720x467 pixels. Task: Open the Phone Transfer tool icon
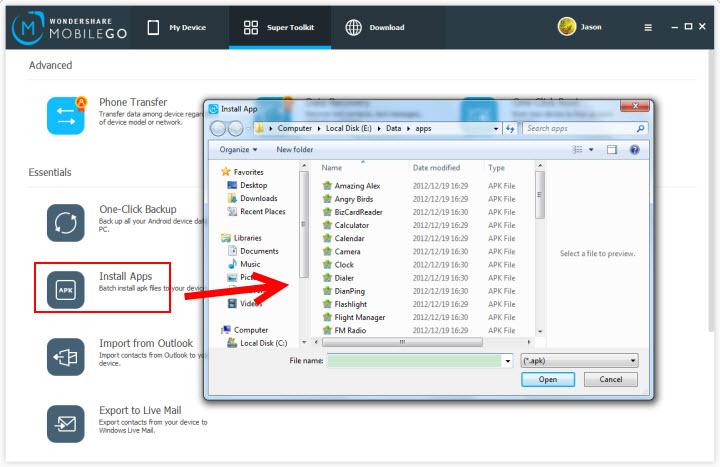pyautogui.click(x=66, y=116)
